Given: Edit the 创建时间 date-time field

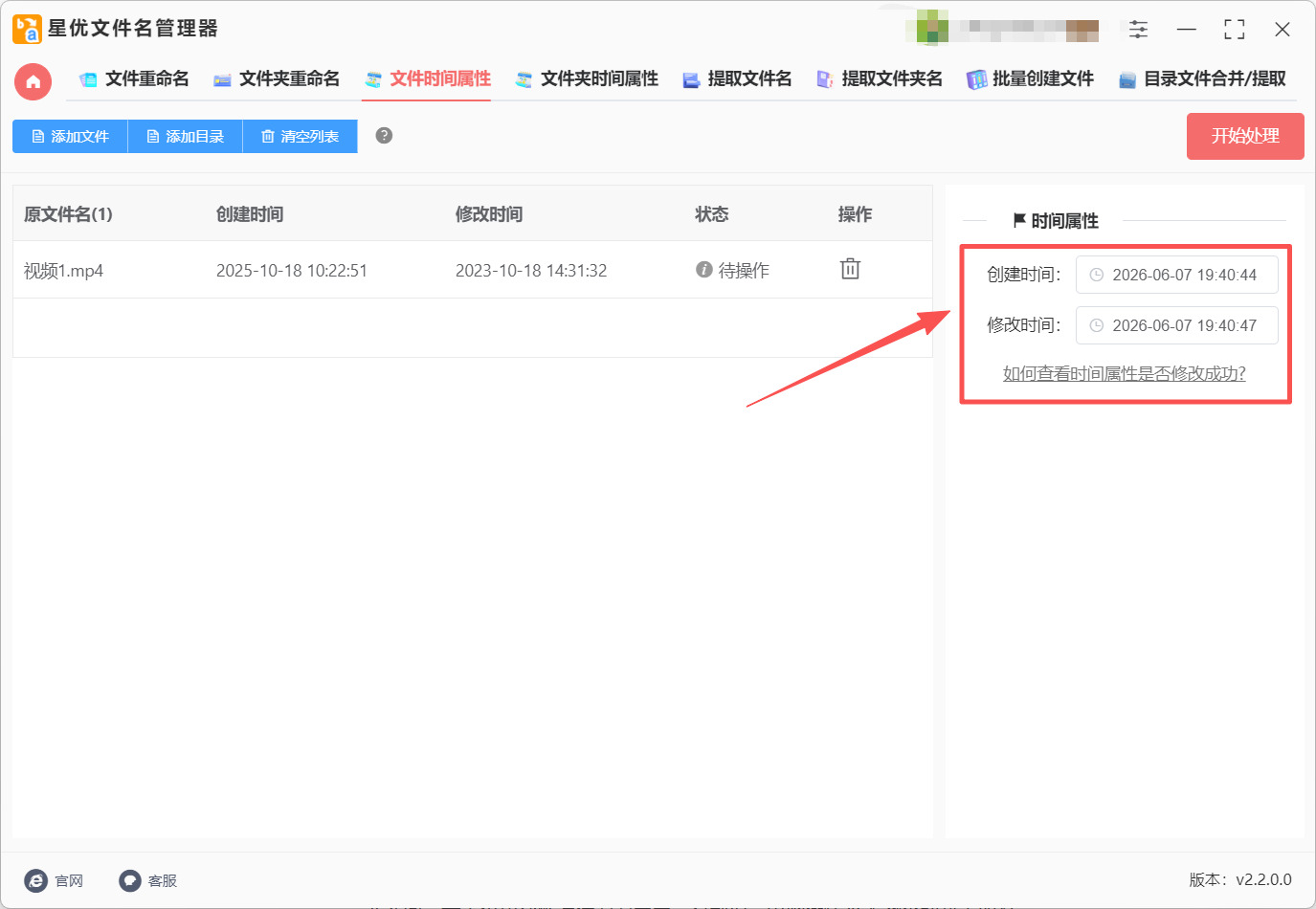Looking at the screenshot, I should [x=1176, y=275].
